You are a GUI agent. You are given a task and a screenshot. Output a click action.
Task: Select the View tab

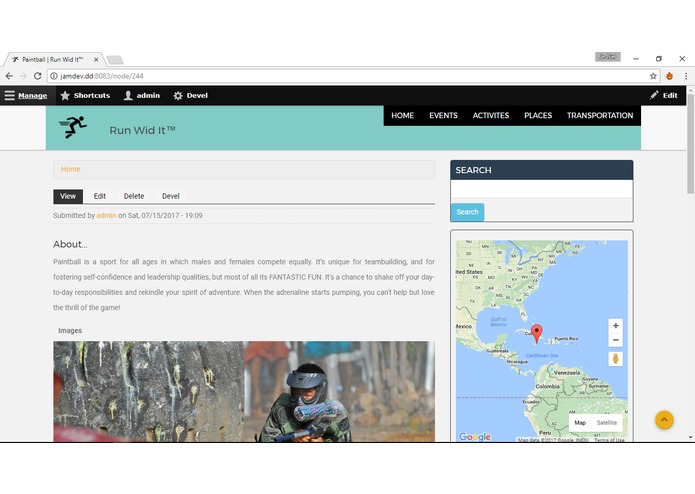point(68,196)
